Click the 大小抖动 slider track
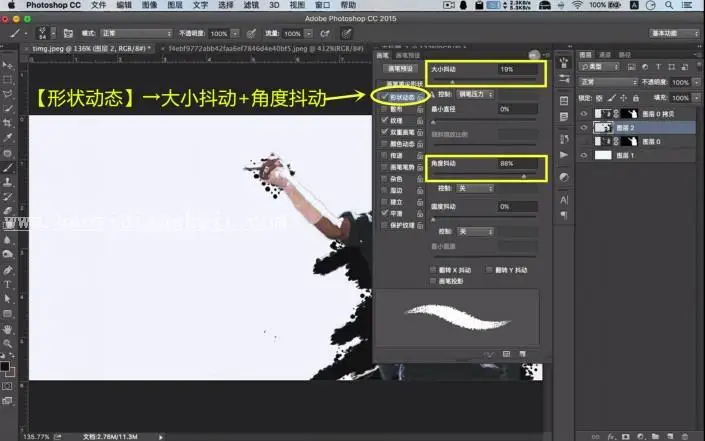The height and width of the screenshot is (441, 705). (x=484, y=81)
